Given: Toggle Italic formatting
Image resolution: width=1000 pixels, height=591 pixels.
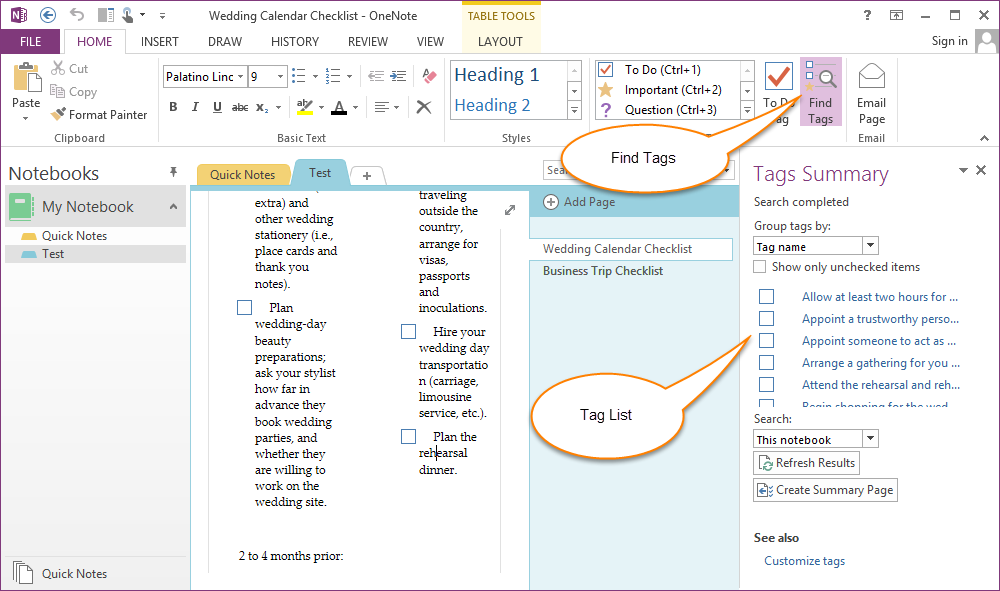Looking at the screenshot, I should 195,107.
